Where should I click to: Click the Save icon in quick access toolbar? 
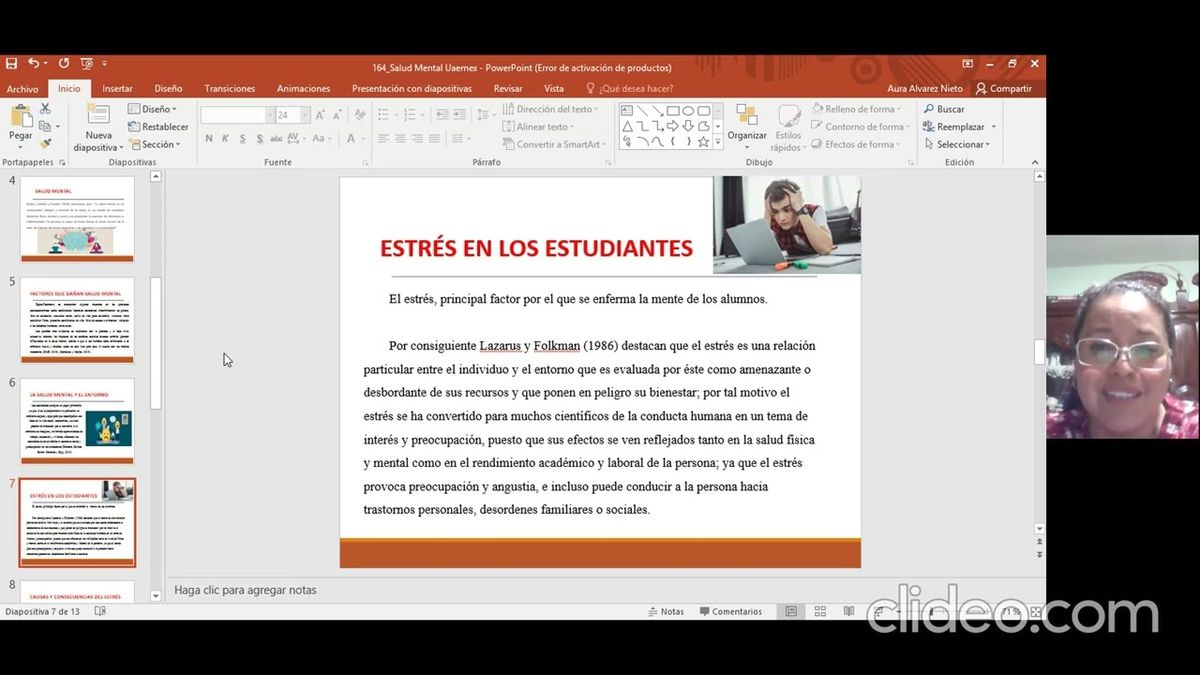click(x=11, y=63)
